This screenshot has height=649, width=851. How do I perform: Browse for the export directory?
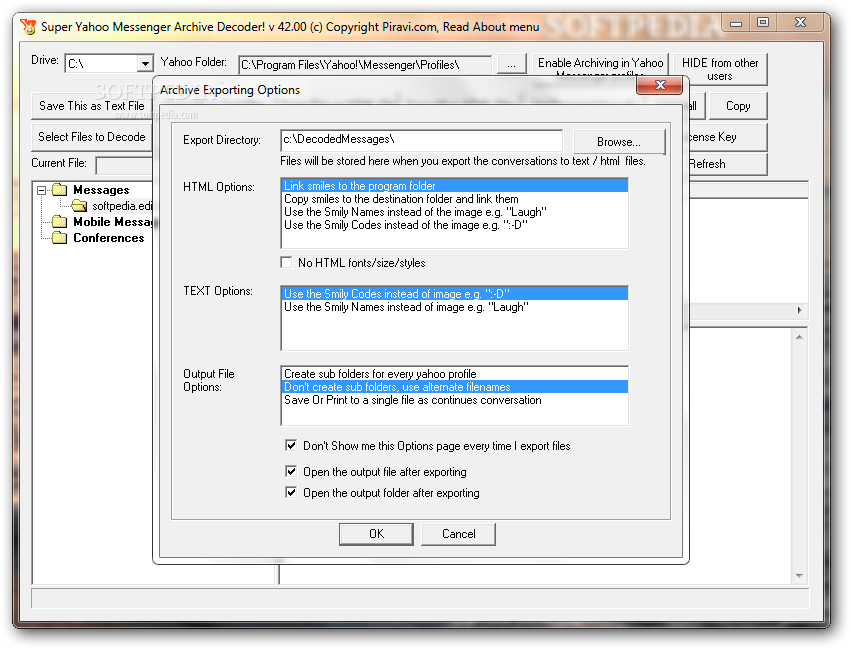coord(619,142)
